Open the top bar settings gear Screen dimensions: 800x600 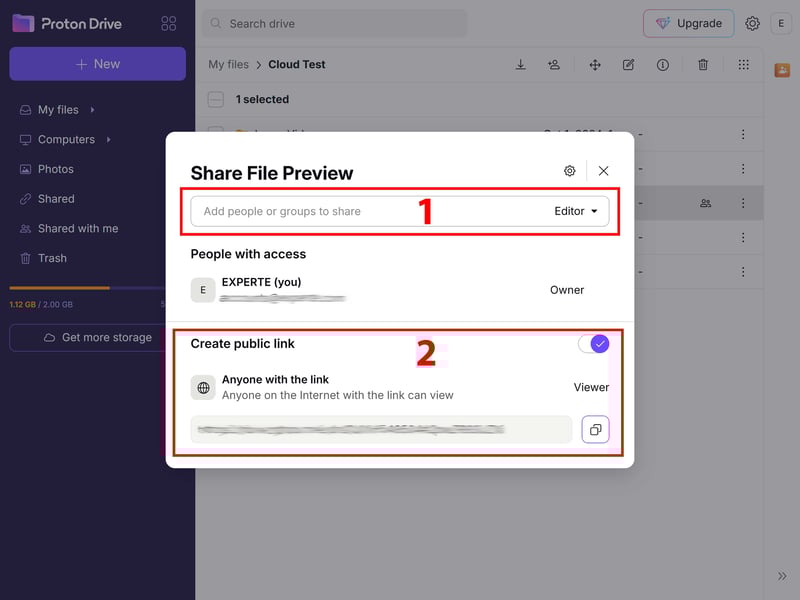[752, 23]
